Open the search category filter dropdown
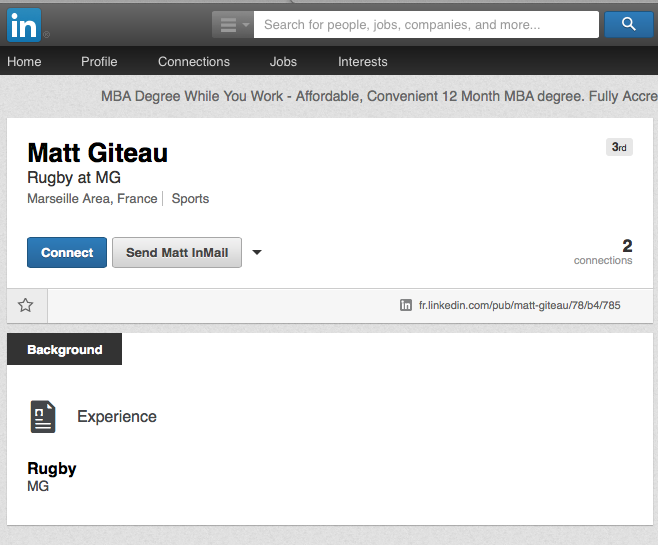This screenshot has height=545, width=658. tap(232, 24)
